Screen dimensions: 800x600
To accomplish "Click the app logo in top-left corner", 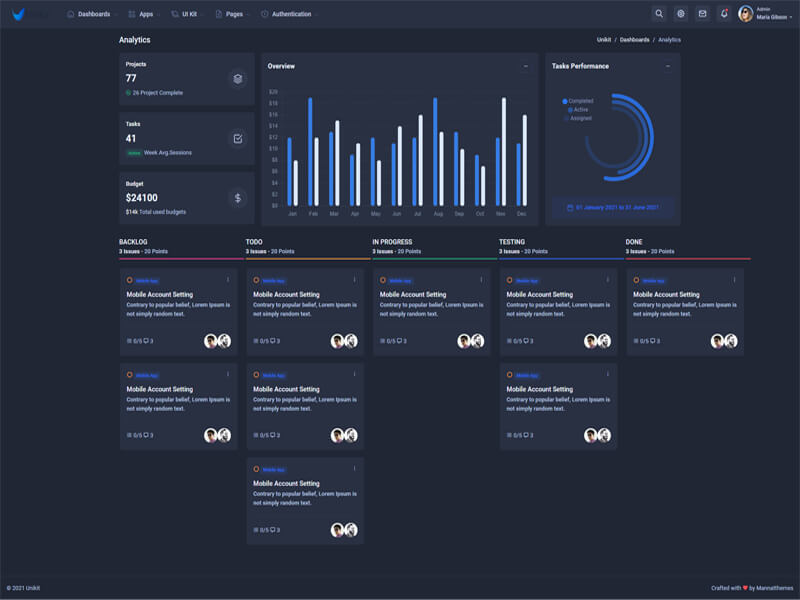I will [18, 14].
